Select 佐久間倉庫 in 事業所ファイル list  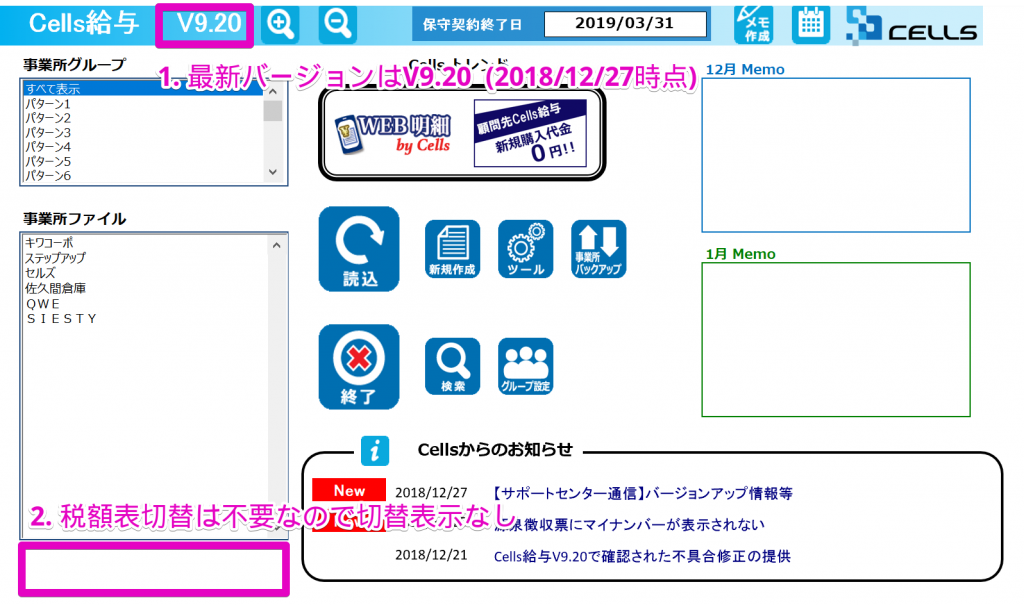[x=145, y=288]
